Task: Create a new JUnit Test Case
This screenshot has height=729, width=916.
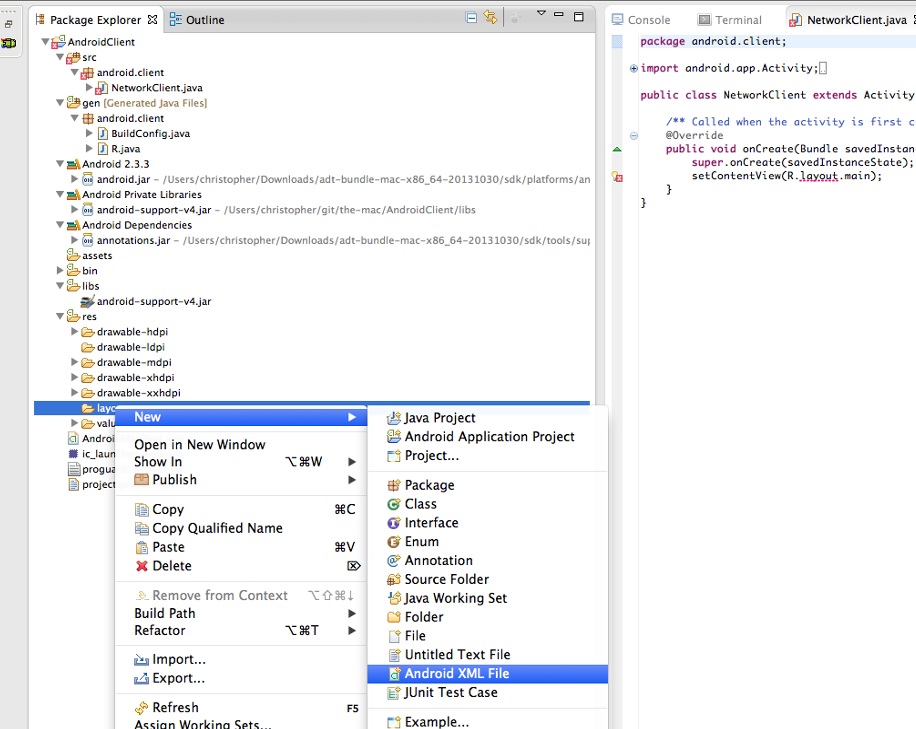Action: pos(488,692)
